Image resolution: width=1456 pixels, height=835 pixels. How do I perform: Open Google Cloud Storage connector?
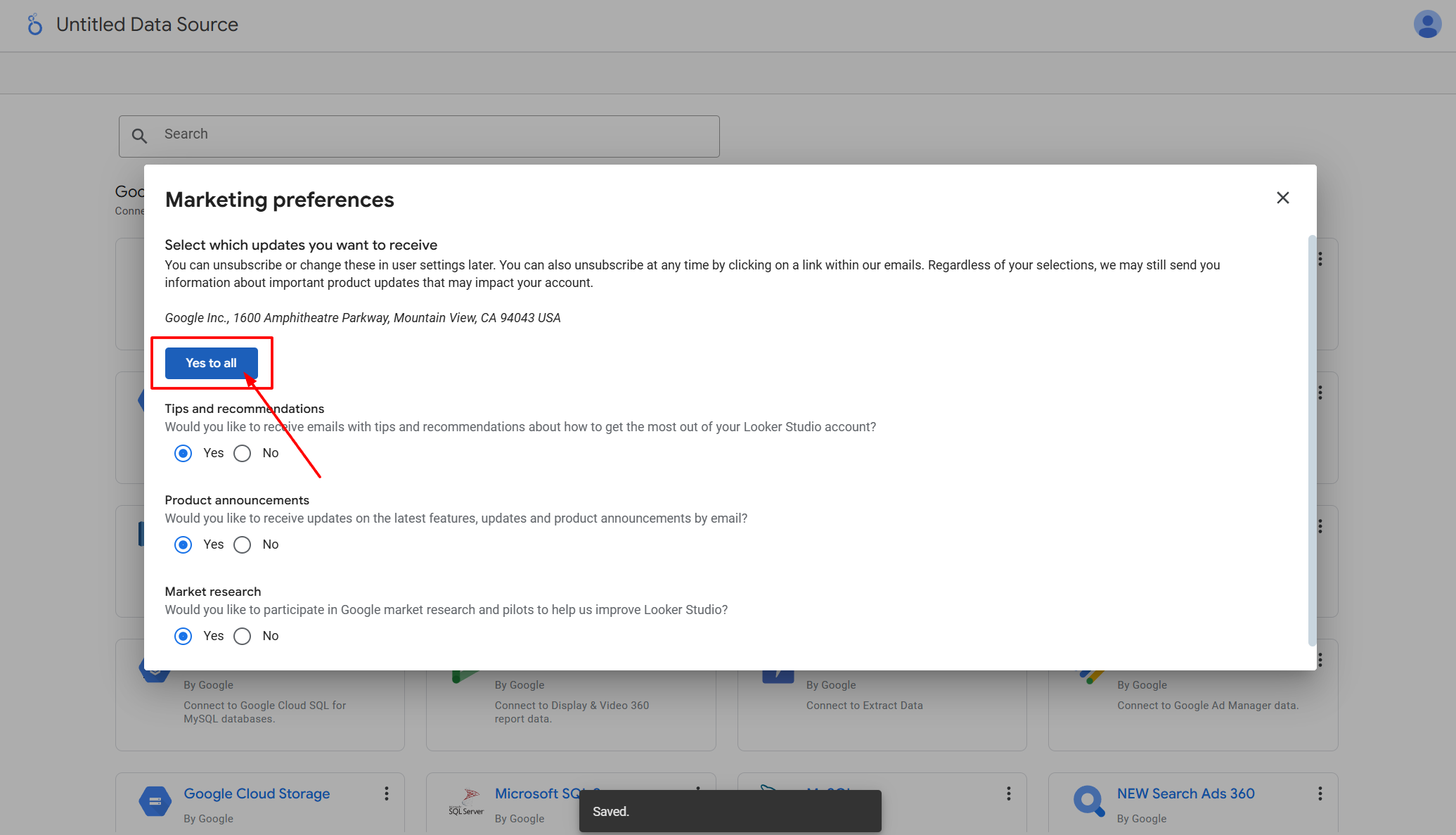click(257, 793)
